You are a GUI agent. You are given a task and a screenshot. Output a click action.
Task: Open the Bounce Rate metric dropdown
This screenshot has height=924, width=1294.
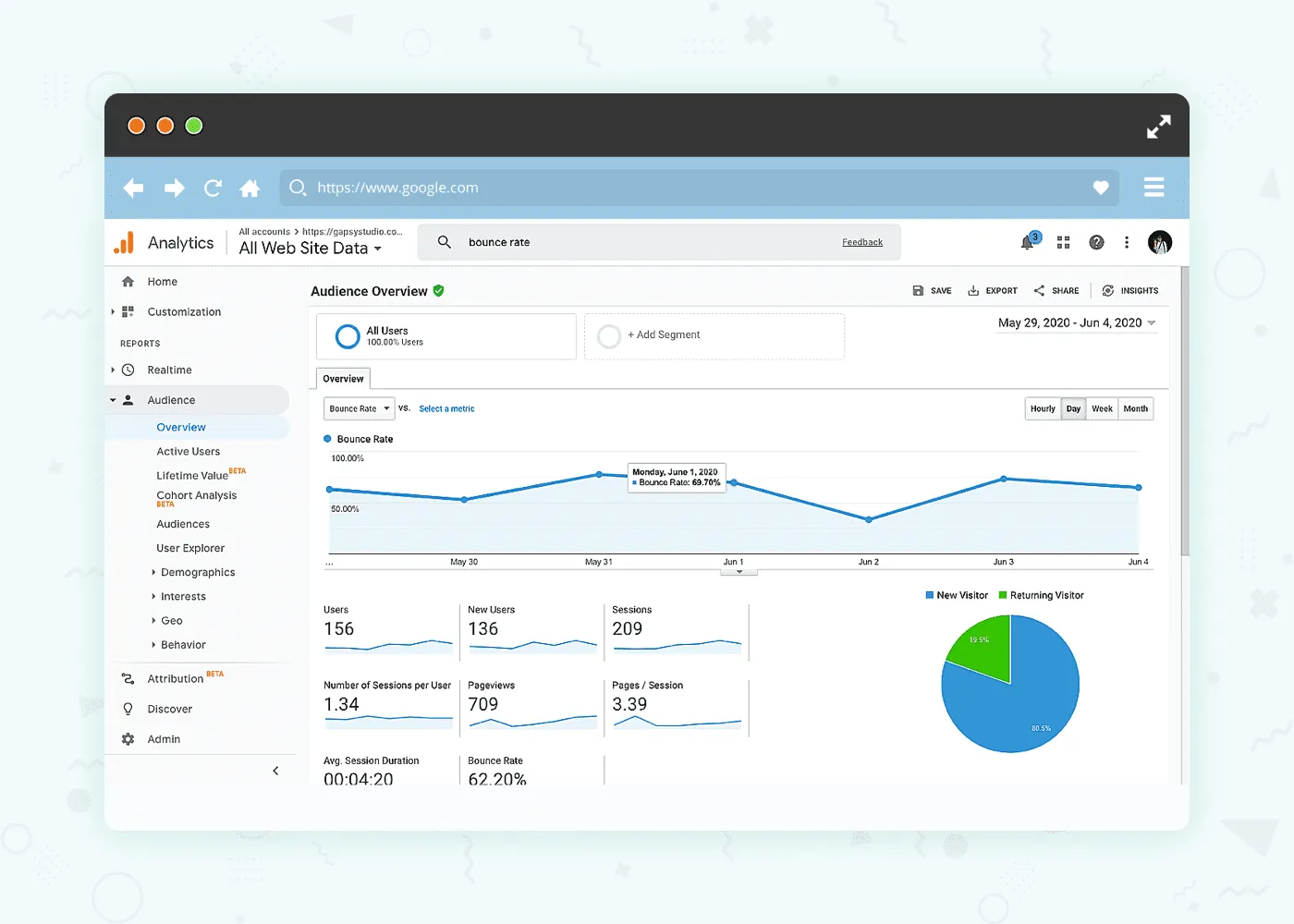[x=359, y=408]
